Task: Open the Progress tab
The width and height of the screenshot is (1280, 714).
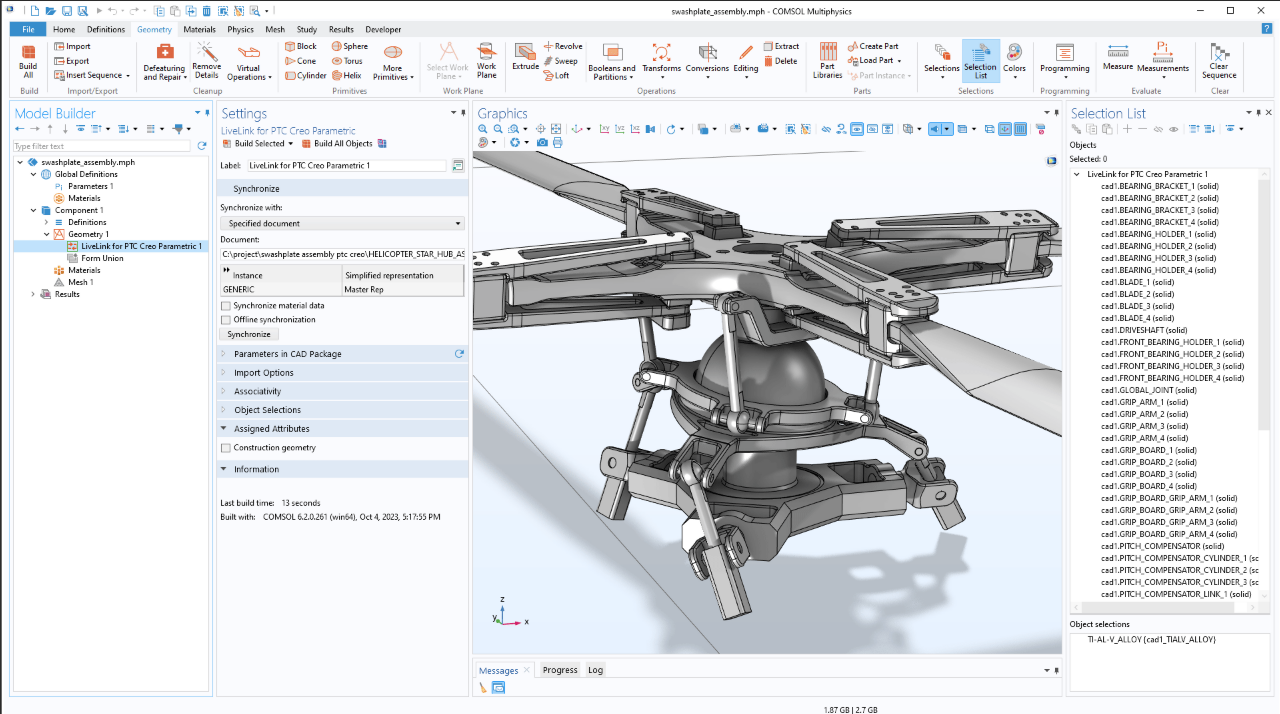Action: (560, 670)
